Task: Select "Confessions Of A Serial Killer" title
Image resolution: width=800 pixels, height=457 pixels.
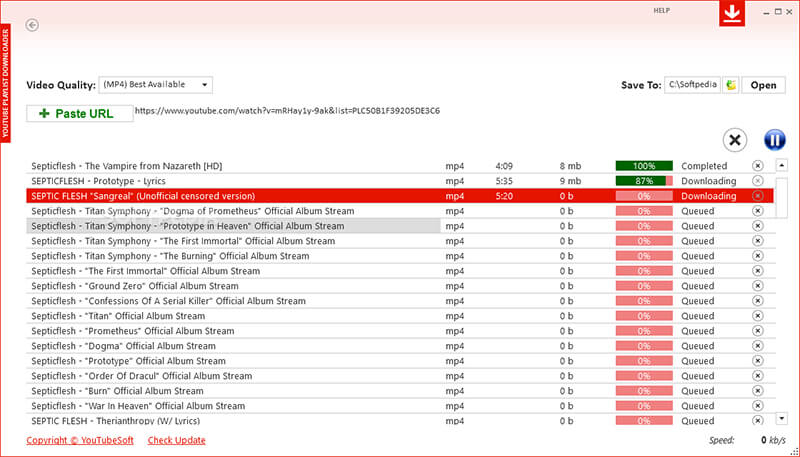Action: (168, 301)
